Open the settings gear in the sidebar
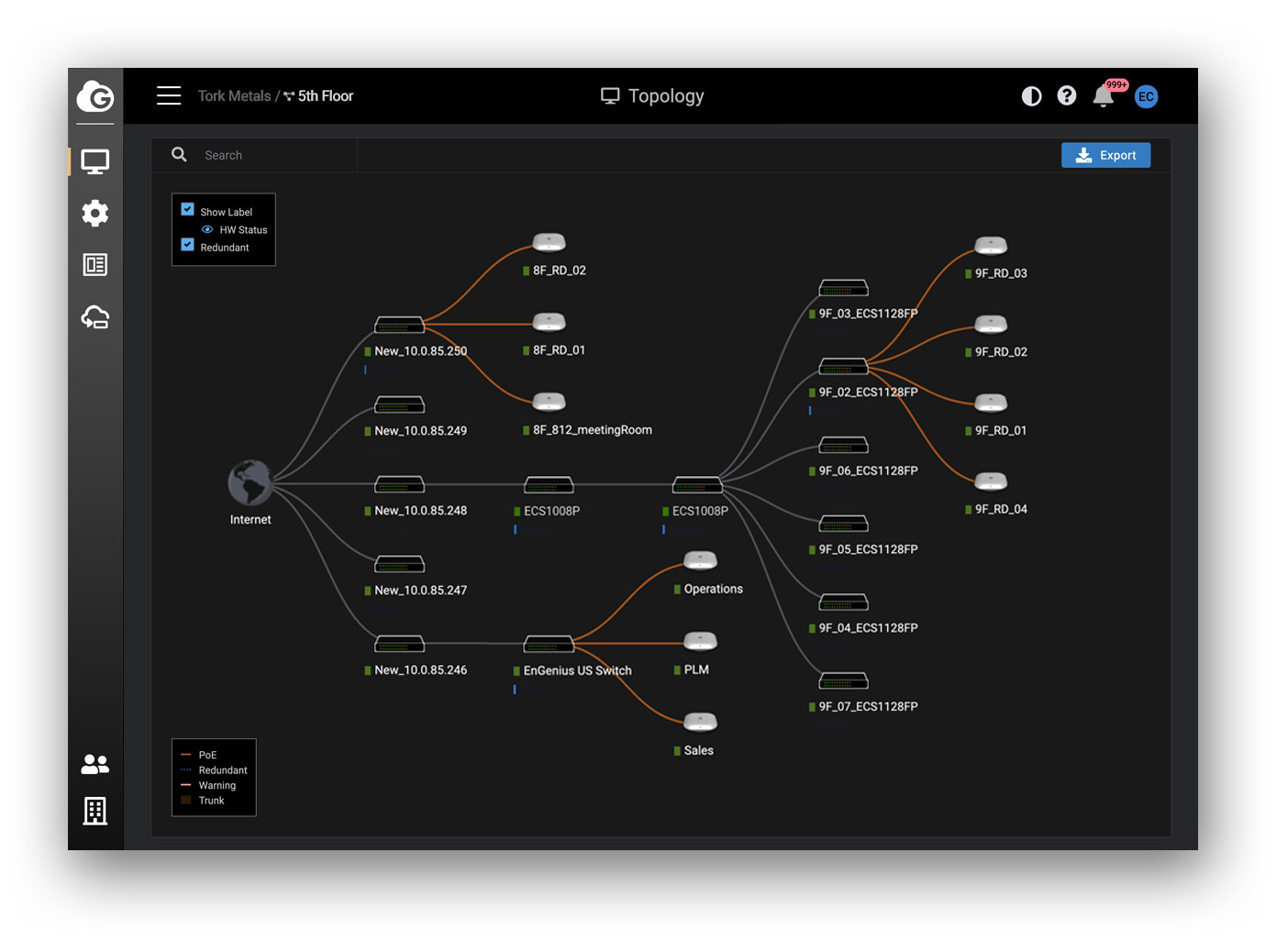Image resolution: width=1288 pixels, height=941 pixels. coord(95,214)
